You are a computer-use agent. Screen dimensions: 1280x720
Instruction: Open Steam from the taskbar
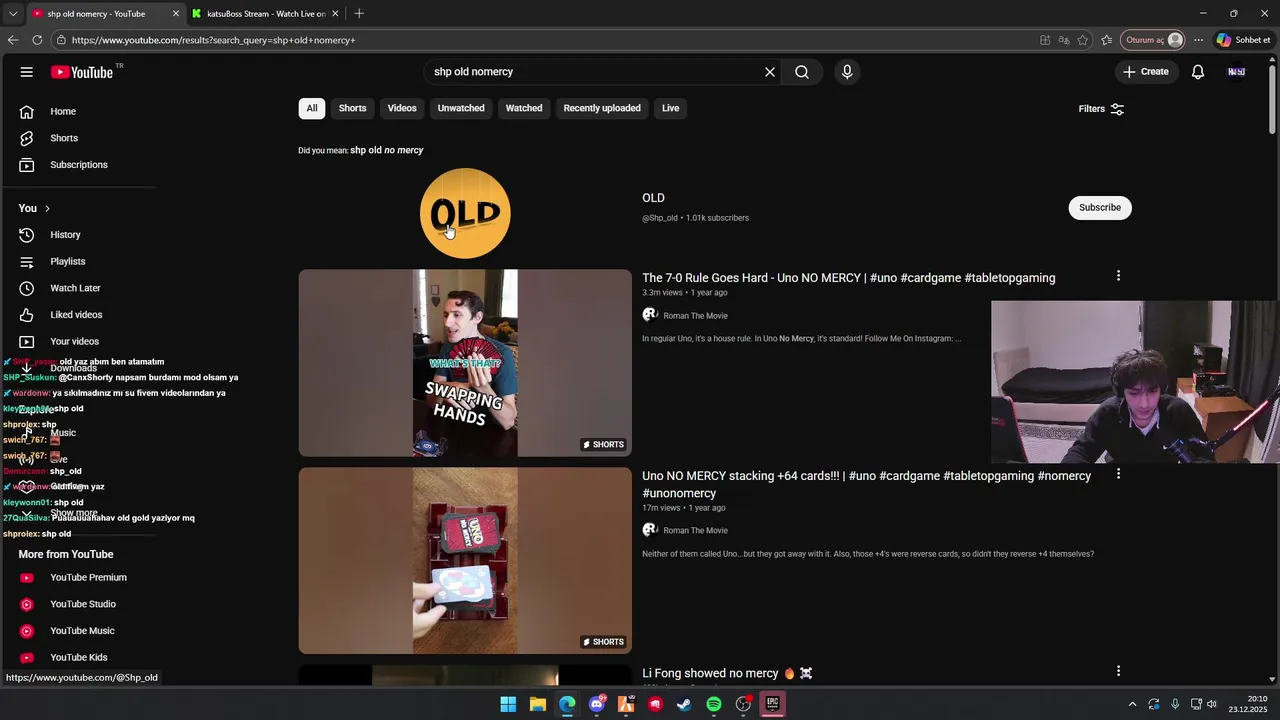click(684, 704)
